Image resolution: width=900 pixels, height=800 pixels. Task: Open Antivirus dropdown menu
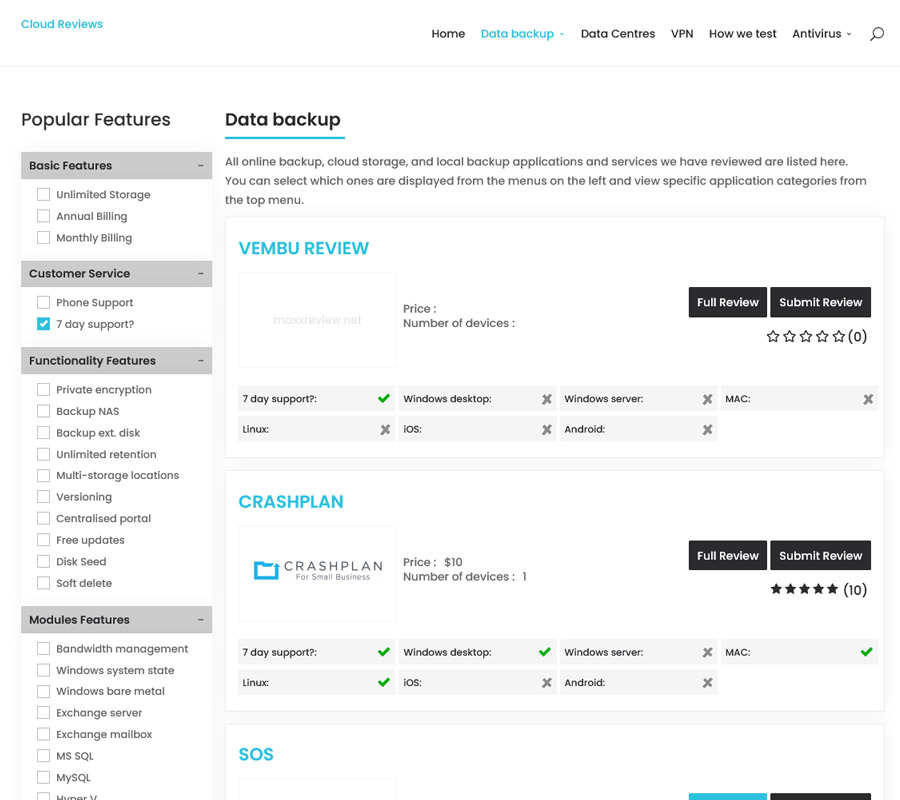pyautogui.click(x=821, y=34)
